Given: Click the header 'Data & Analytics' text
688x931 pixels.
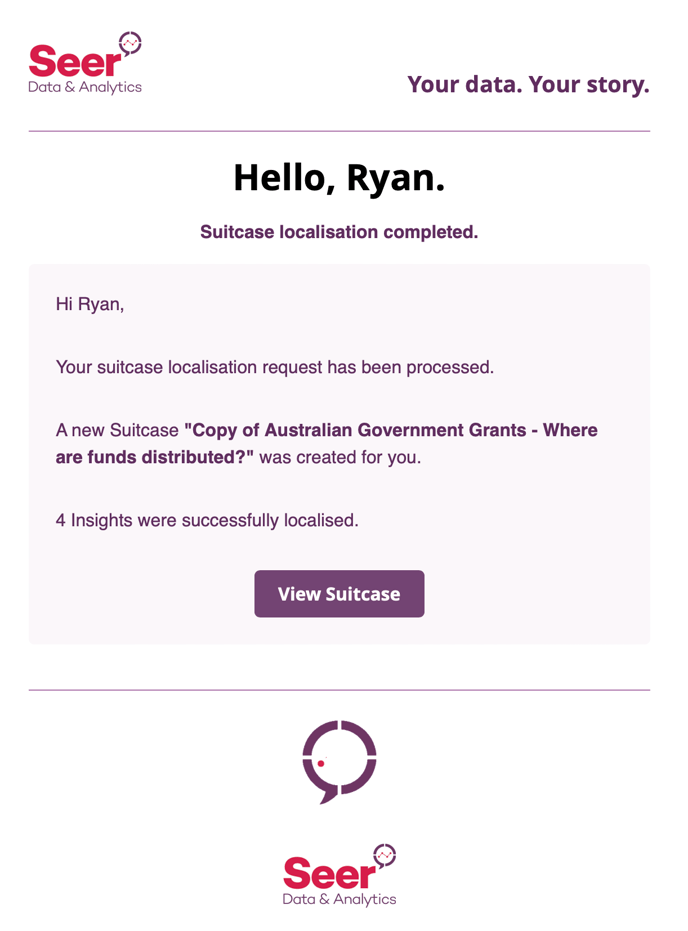Looking at the screenshot, I should 85,87.
